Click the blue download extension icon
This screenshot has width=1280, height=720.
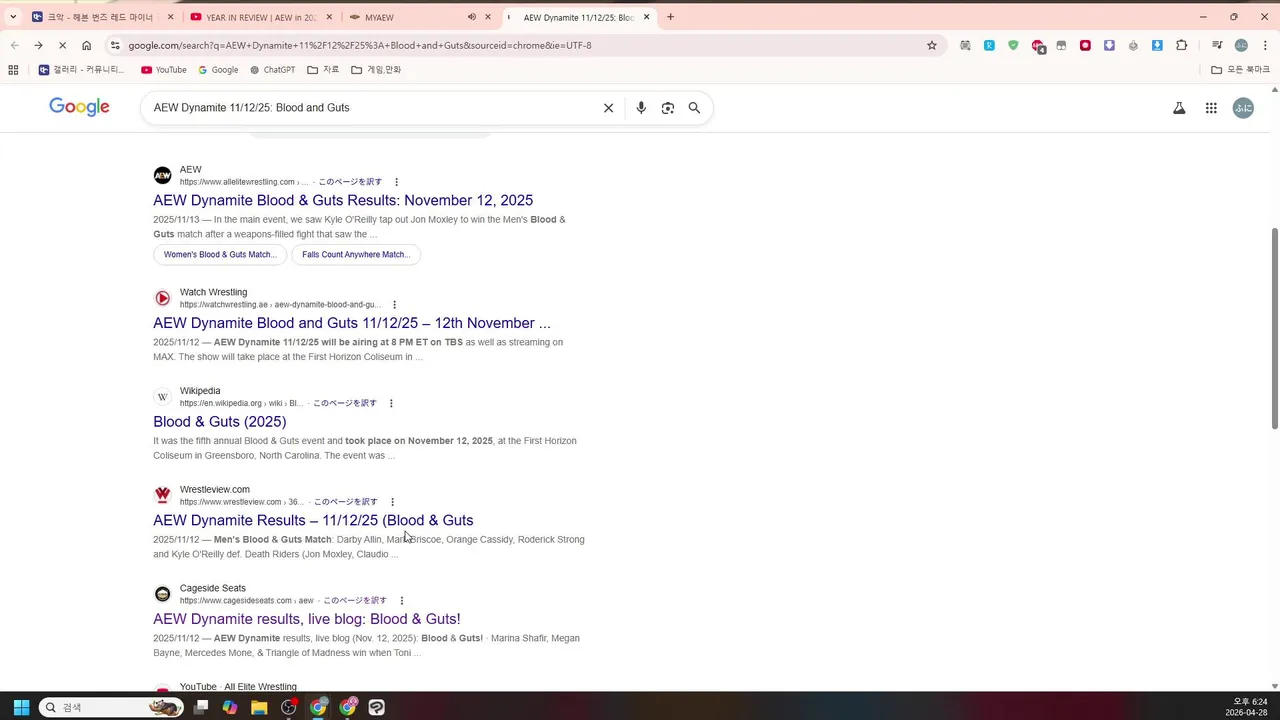tap(1157, 45)
